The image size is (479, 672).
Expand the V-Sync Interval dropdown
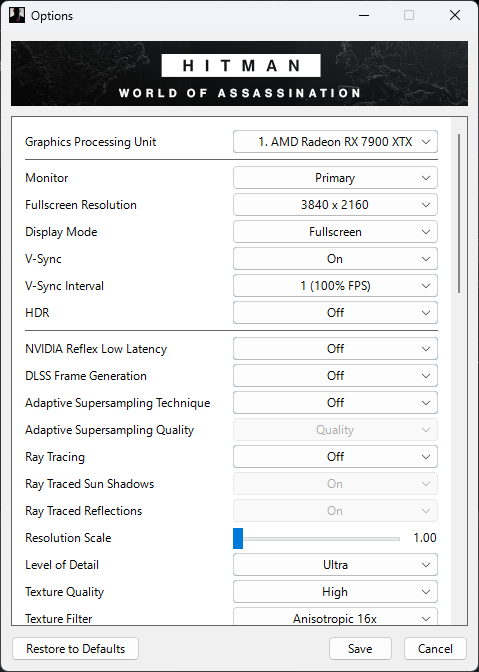pos(335,286)
